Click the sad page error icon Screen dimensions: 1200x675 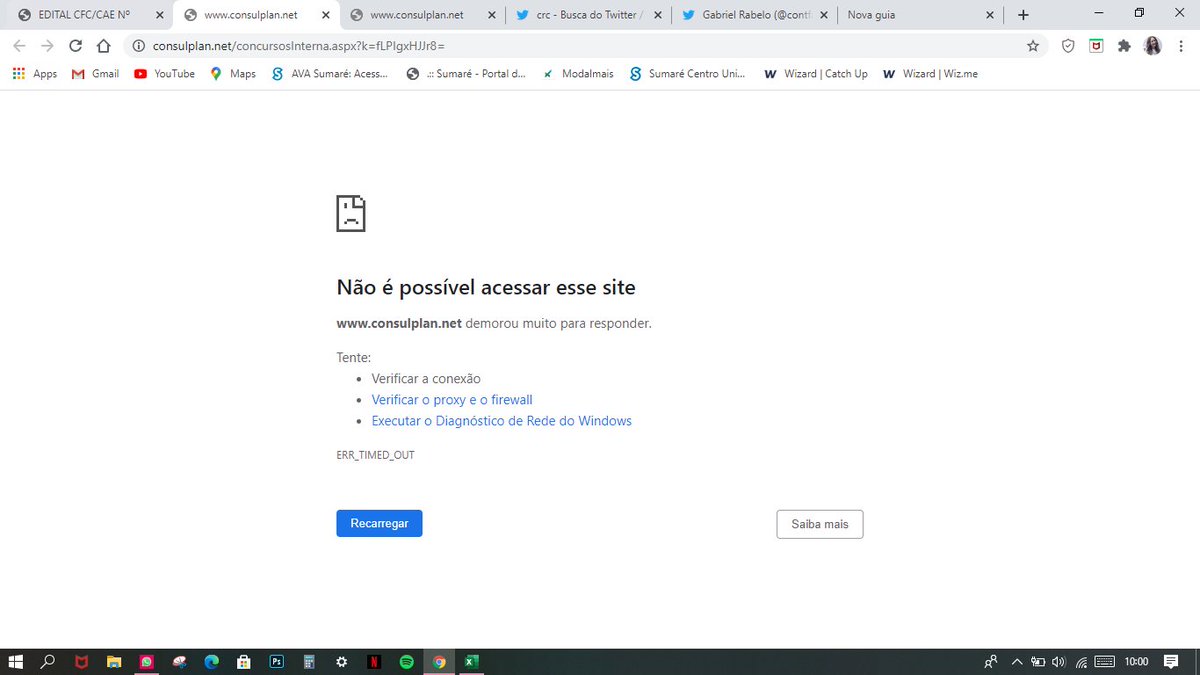point(351,214)
